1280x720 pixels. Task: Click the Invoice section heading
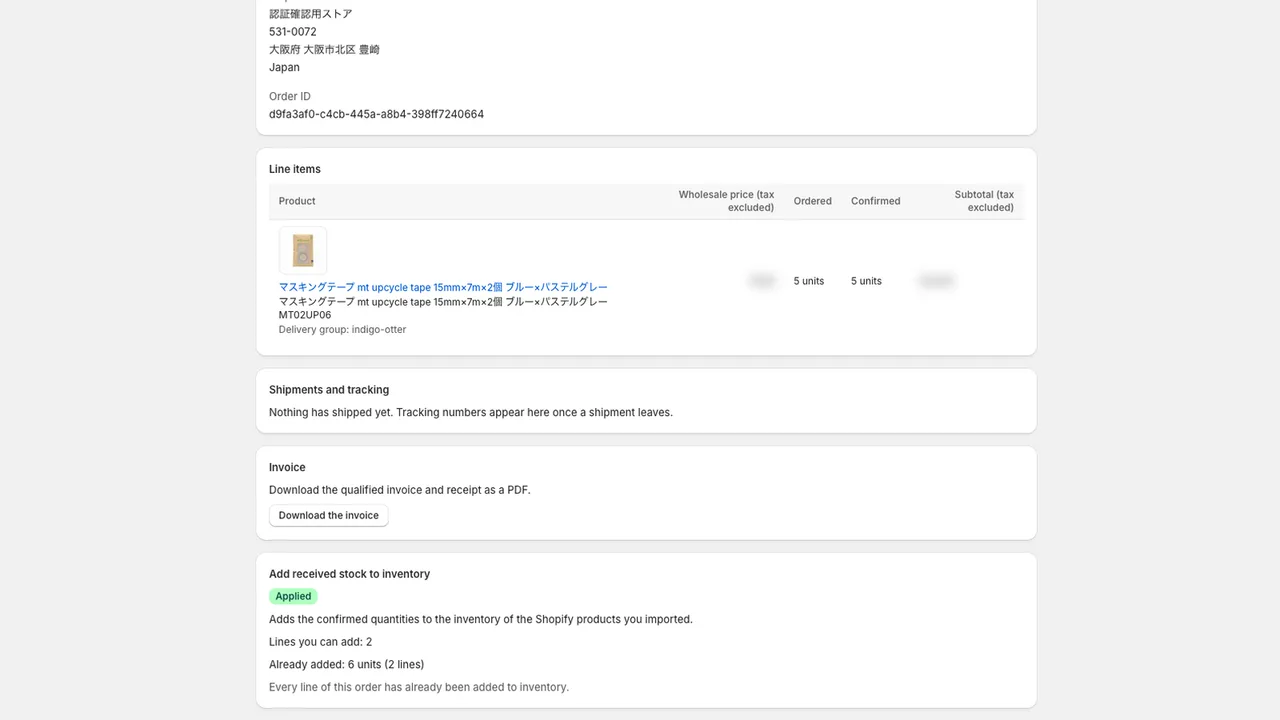287,467
